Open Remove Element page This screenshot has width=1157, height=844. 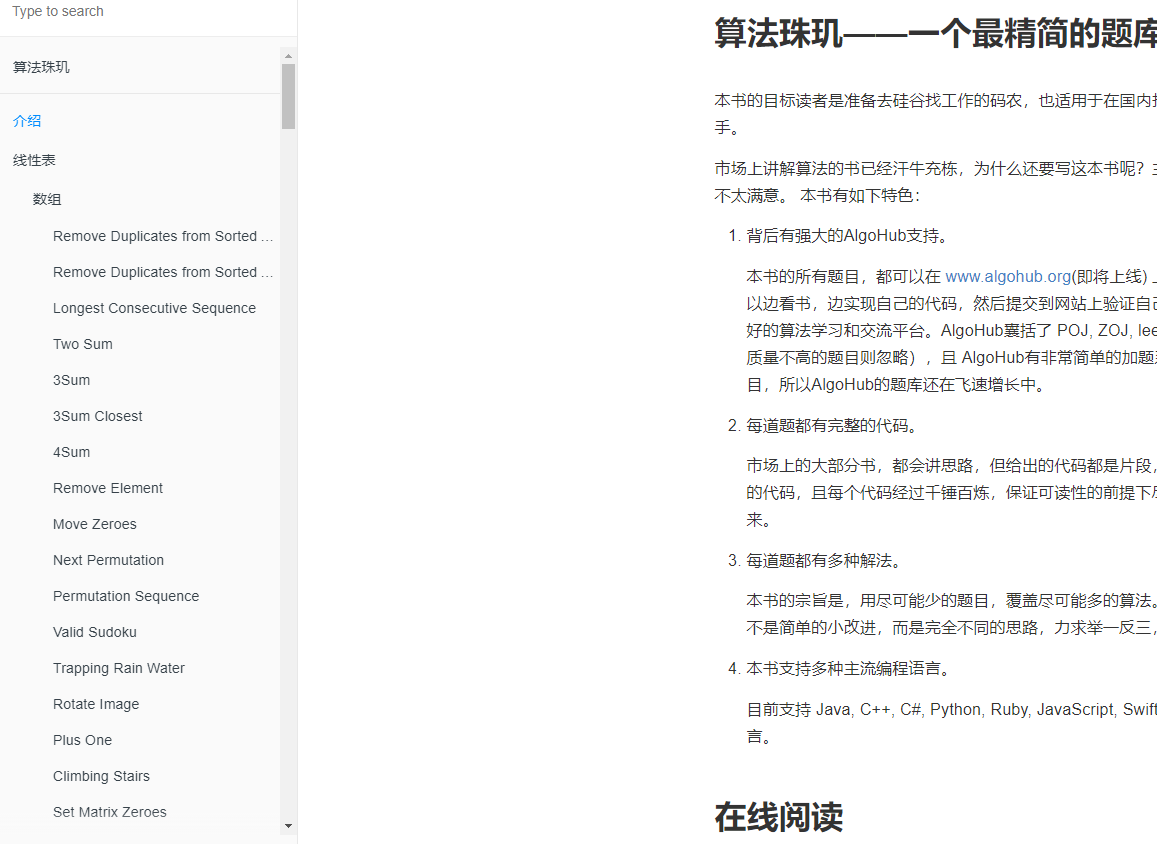[x=108, y=488]
